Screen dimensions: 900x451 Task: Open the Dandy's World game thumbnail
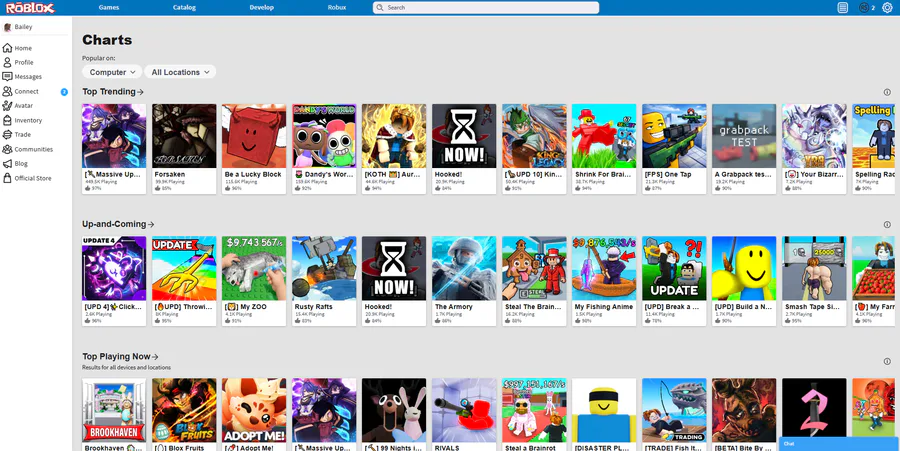324,136
